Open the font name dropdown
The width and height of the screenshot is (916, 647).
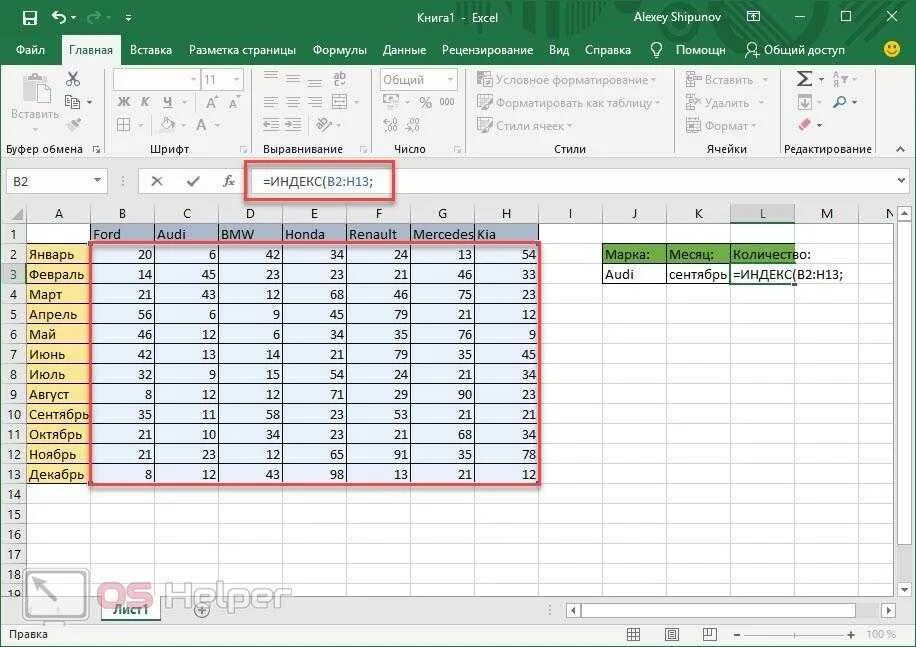point(194,79)
